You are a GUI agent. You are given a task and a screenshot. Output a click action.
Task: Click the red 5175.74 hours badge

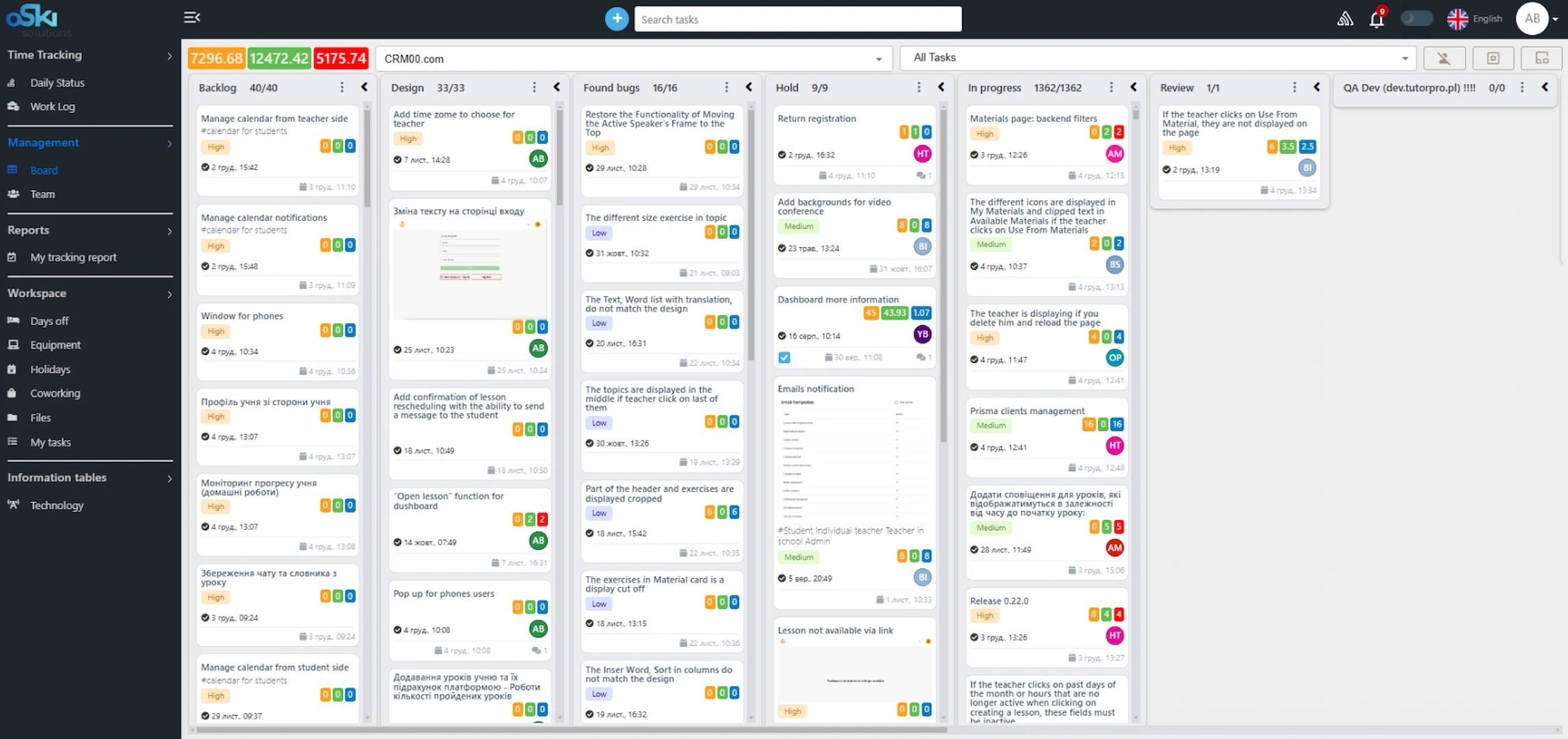tap(341, 58)
